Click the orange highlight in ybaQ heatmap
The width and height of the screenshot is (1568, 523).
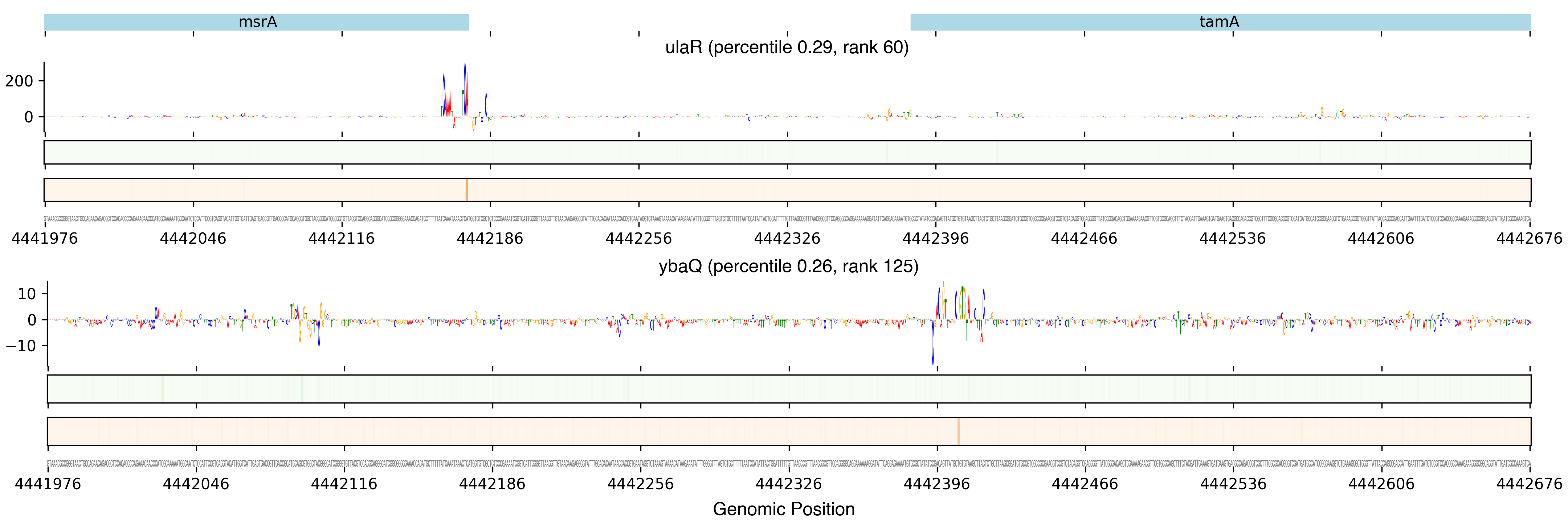click(x=958, y=431)
